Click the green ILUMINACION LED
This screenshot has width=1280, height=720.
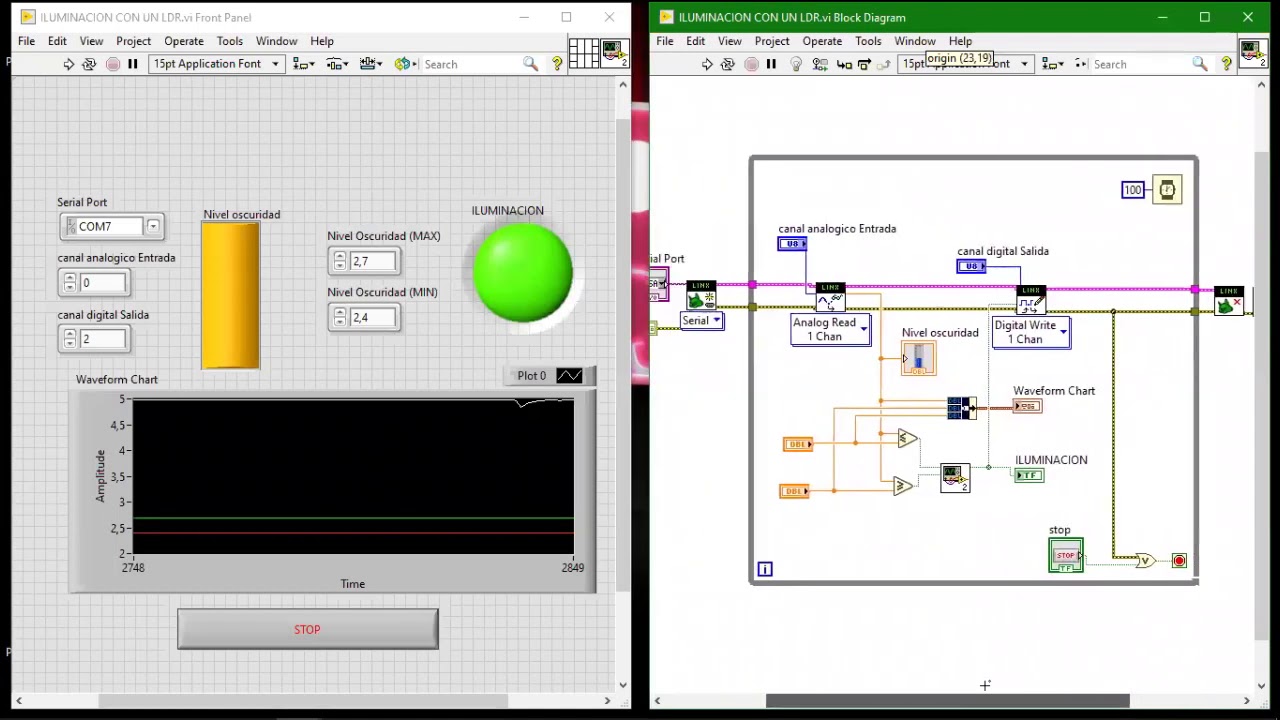click(x=523, y=273)
